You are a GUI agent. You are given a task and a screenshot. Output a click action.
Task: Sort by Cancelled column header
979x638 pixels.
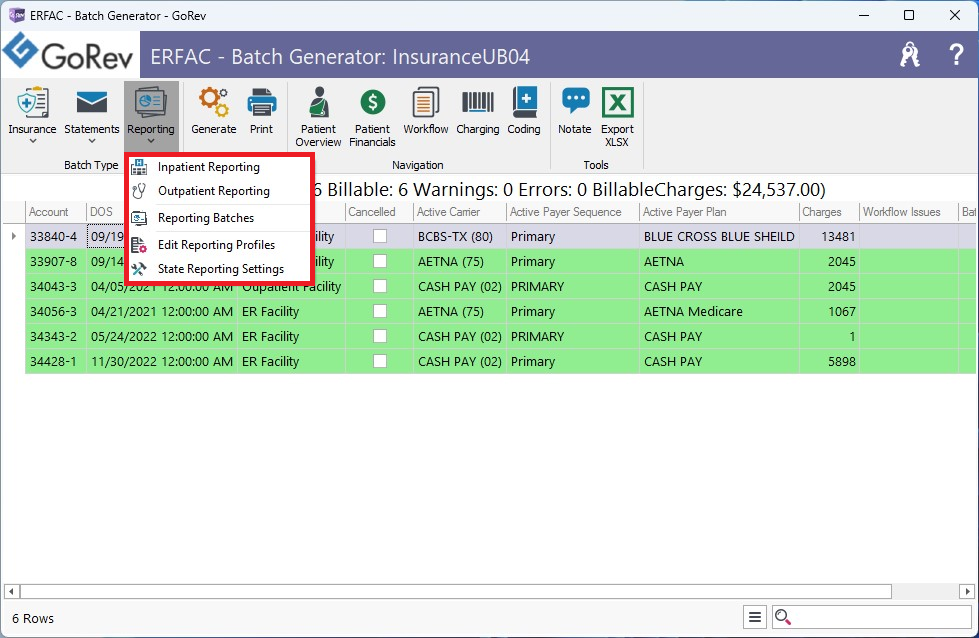[x=379, y=212]
